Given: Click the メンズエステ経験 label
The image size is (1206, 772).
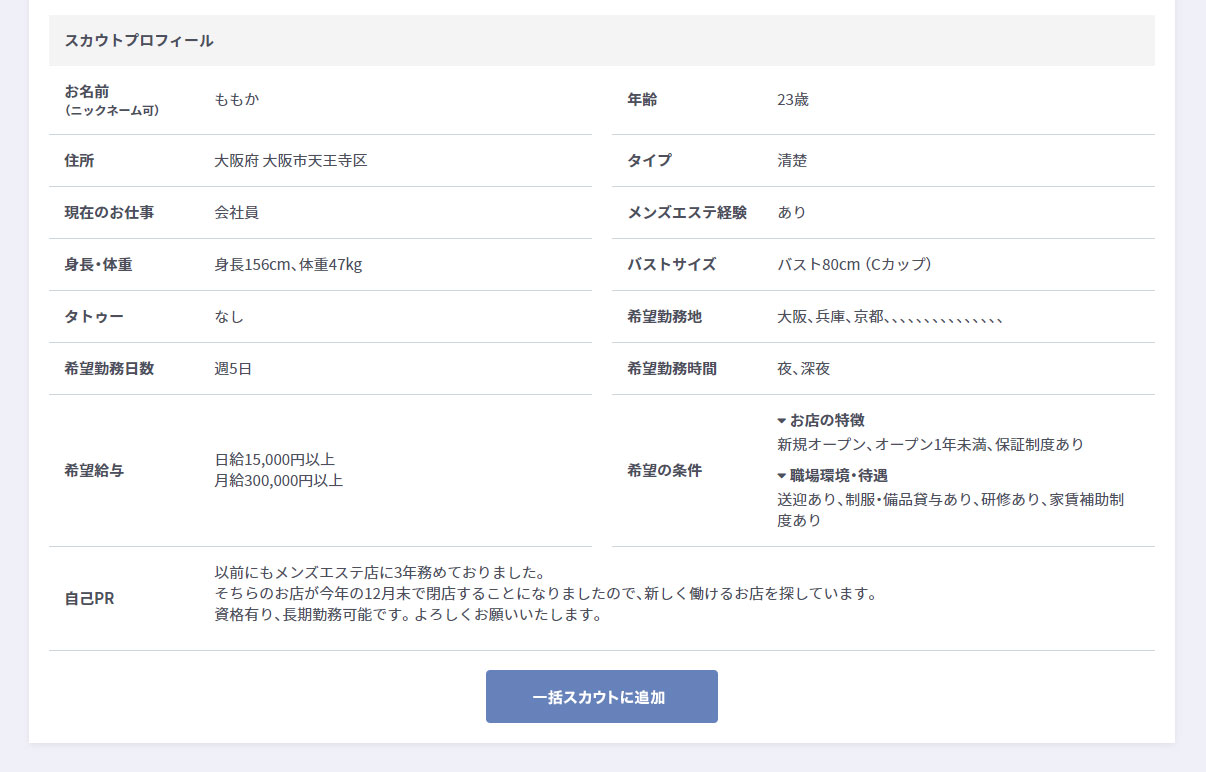Looking at the screenshot, I should (687, 212).
